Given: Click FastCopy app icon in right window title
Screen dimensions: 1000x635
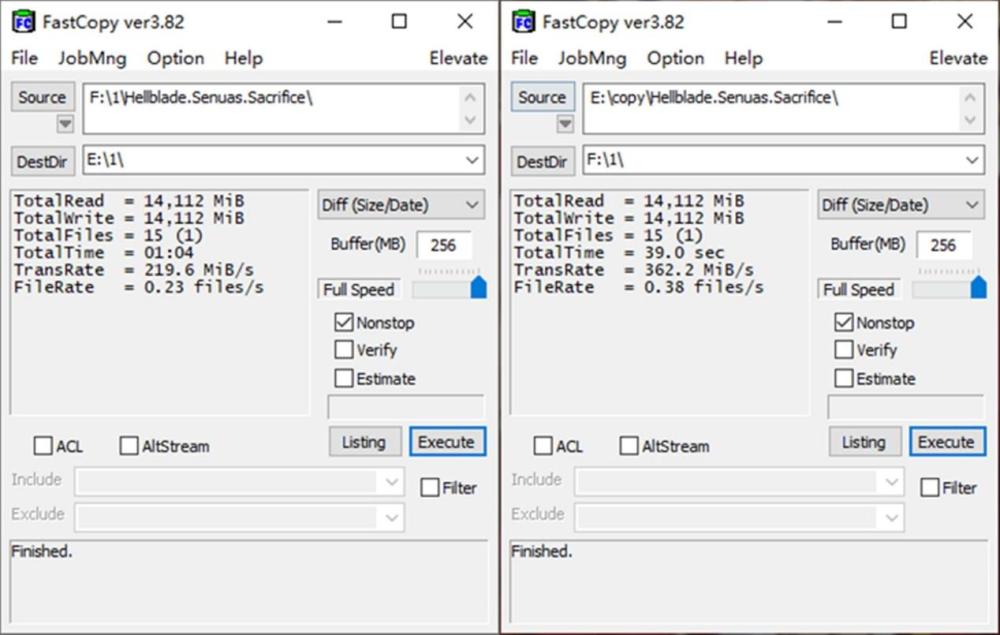Looking at the screenshot, I should pos(524,22).
